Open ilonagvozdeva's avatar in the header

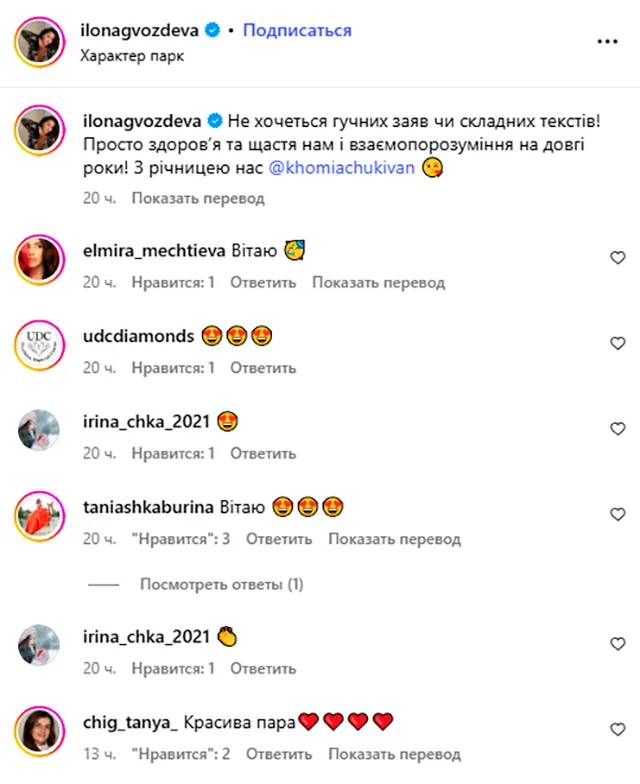point(40,42)
